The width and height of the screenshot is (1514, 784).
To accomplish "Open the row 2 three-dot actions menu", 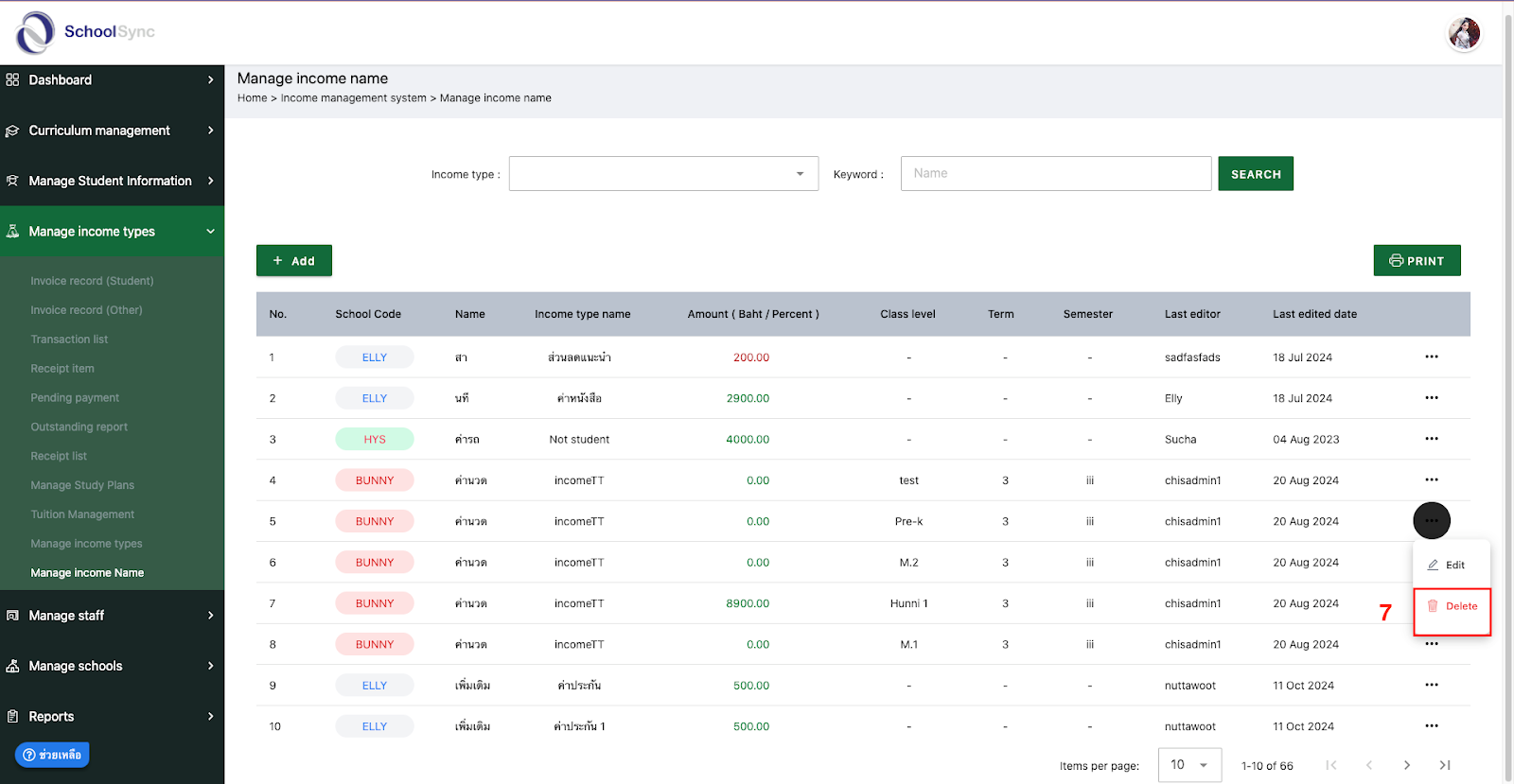I will 1432,398.
